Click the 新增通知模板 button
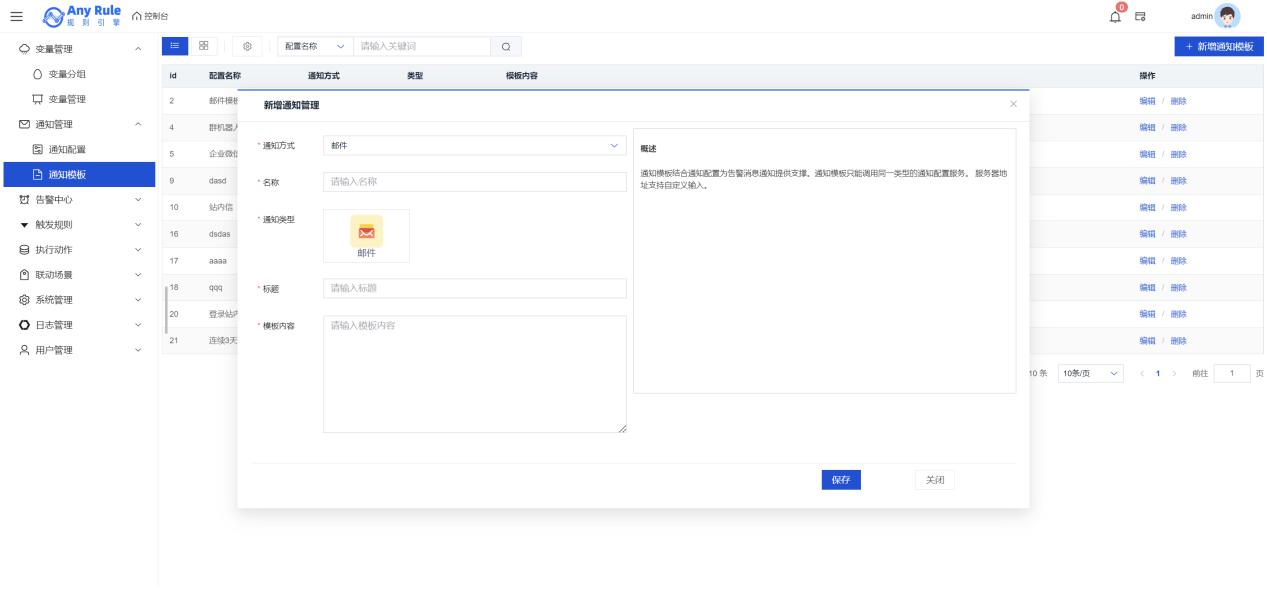The width and height of the screenshot is (1267, 594). [x=1218, y=46]
